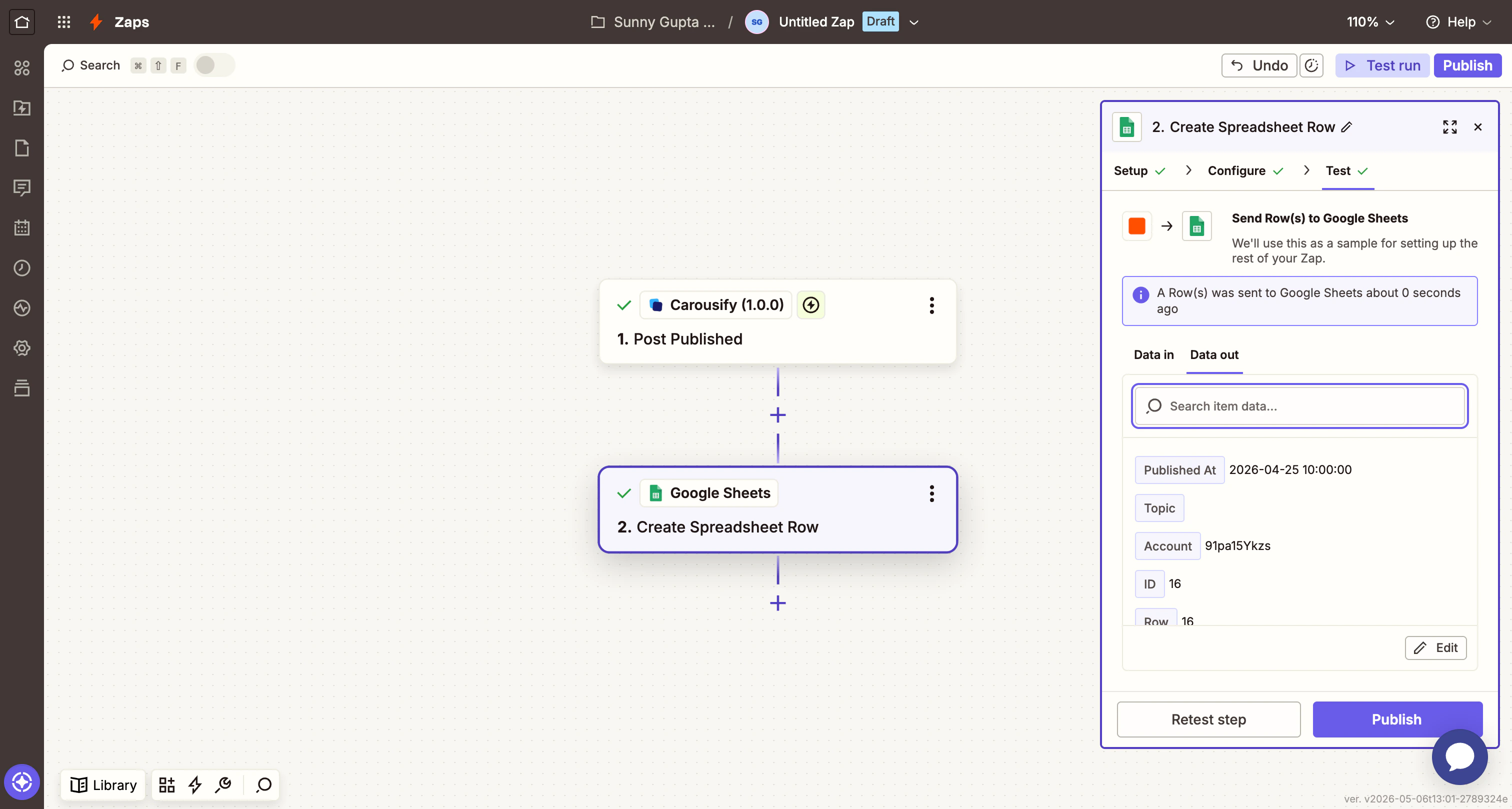This screenshot has width=1512, height=809.
Task: Click the 2026-04-25 10:00:00 value
Action: [1290, 469]
